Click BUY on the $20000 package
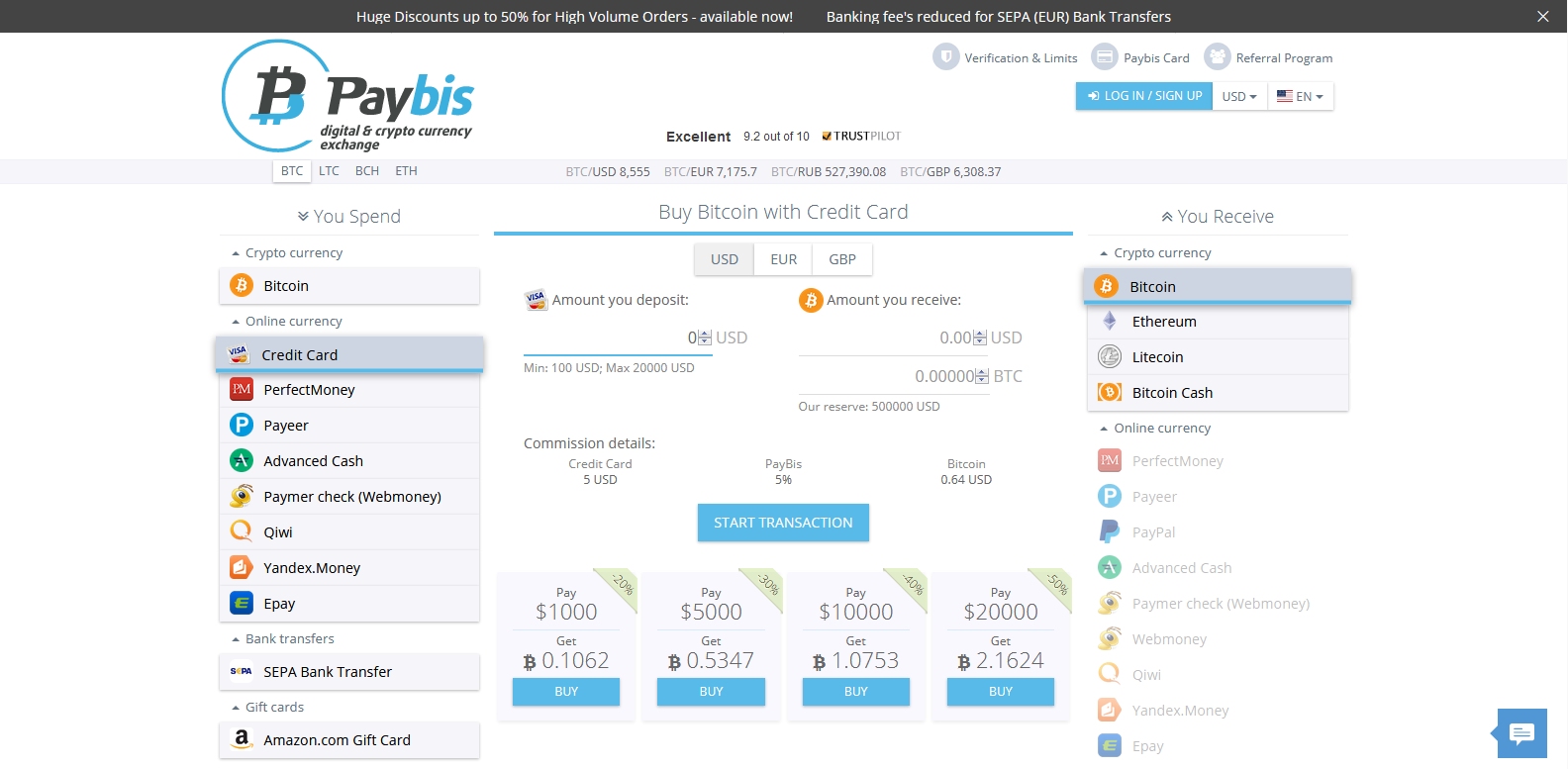Viewport: 1568px width, 769px height. tap(1001, 692)
